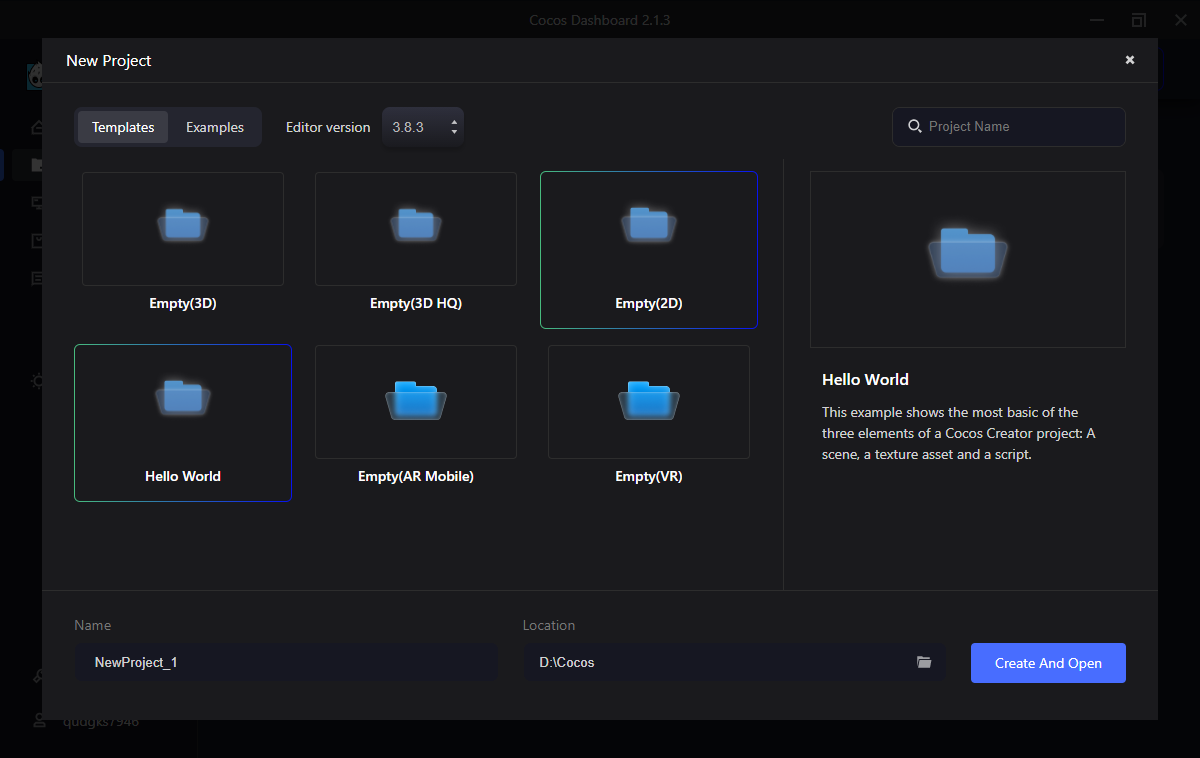This screenshot has height=758, width=1200.
Task: Open the Editor version 3.8.3 dropdown
Action: (x=423, y=127)
